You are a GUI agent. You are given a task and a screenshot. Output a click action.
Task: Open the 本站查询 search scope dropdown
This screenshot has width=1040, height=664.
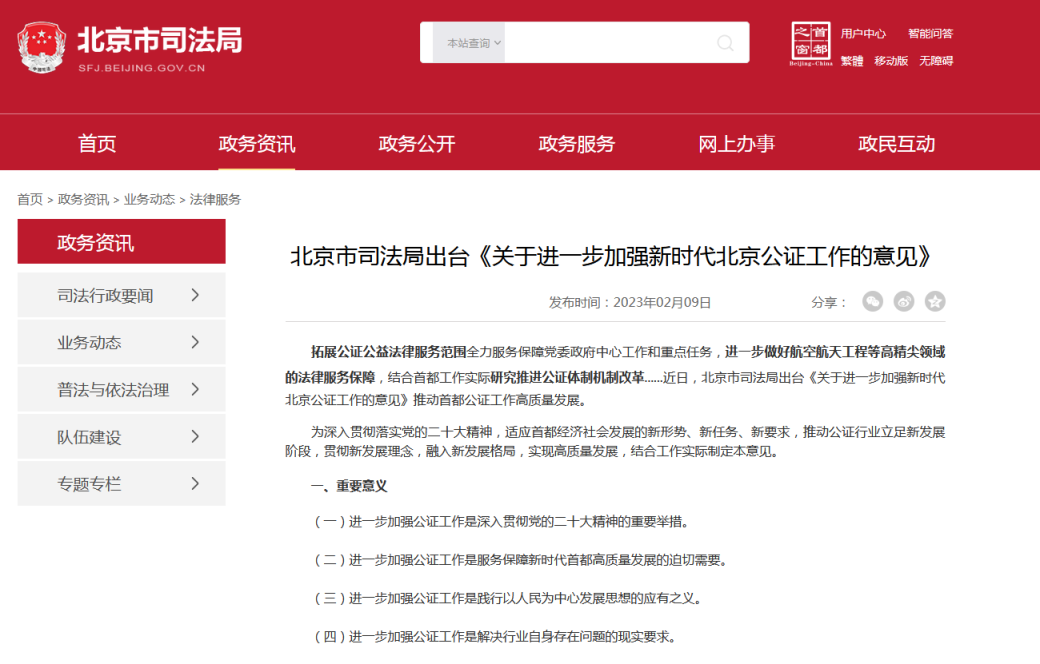[x=469, y=43]
